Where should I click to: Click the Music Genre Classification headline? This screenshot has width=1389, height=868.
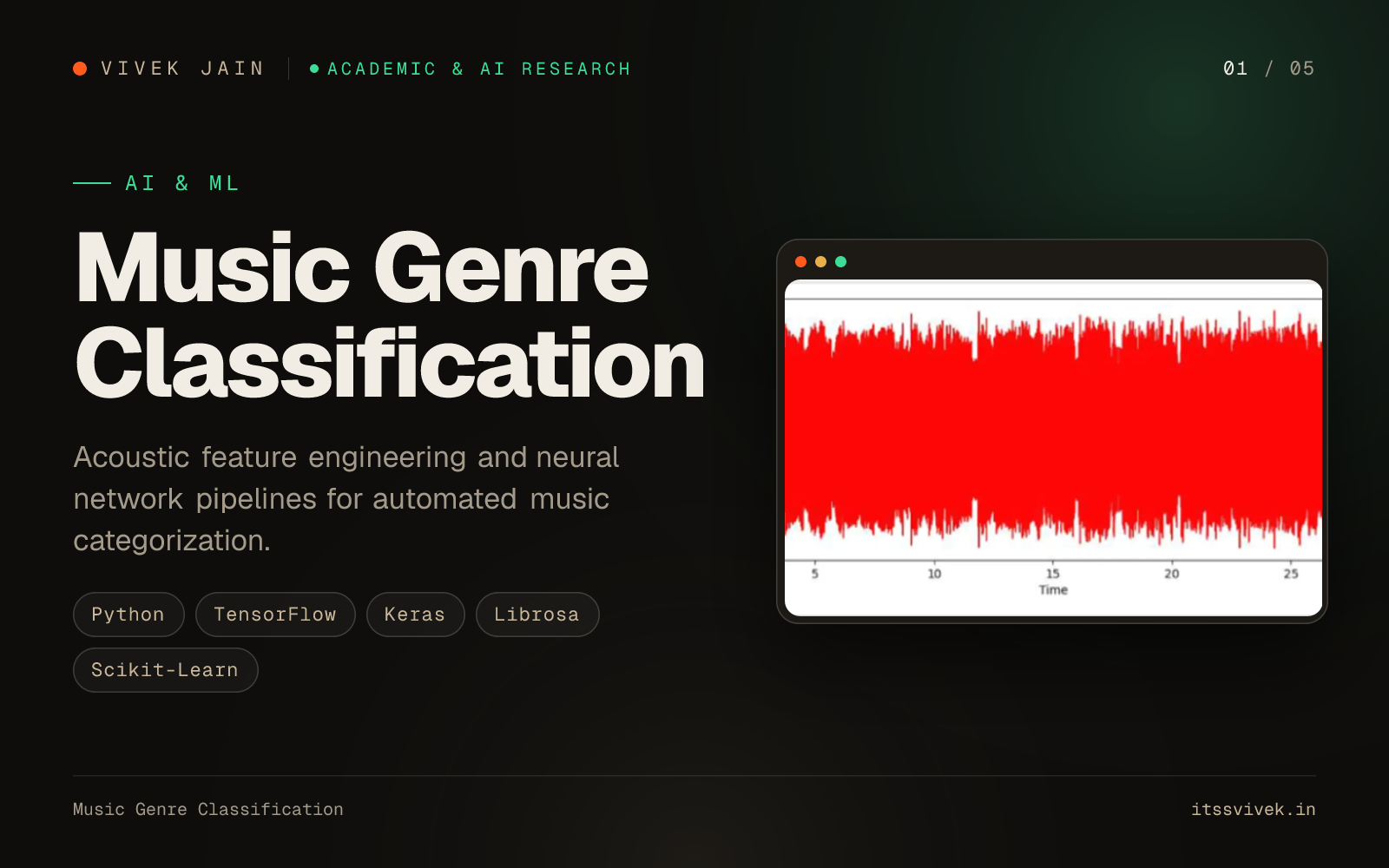click(390, 315)
